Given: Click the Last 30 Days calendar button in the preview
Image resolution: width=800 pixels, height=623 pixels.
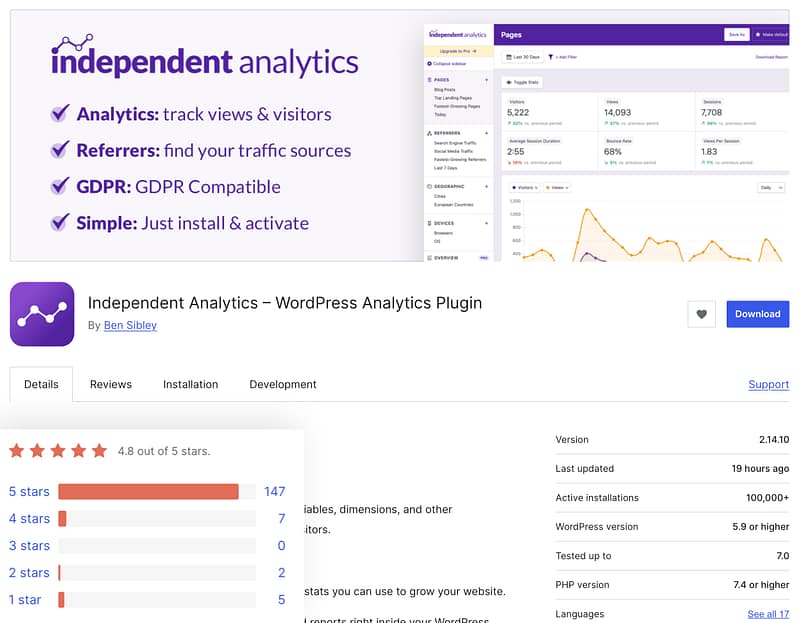Looking at the screenshot, I should (x=522, y=57).
